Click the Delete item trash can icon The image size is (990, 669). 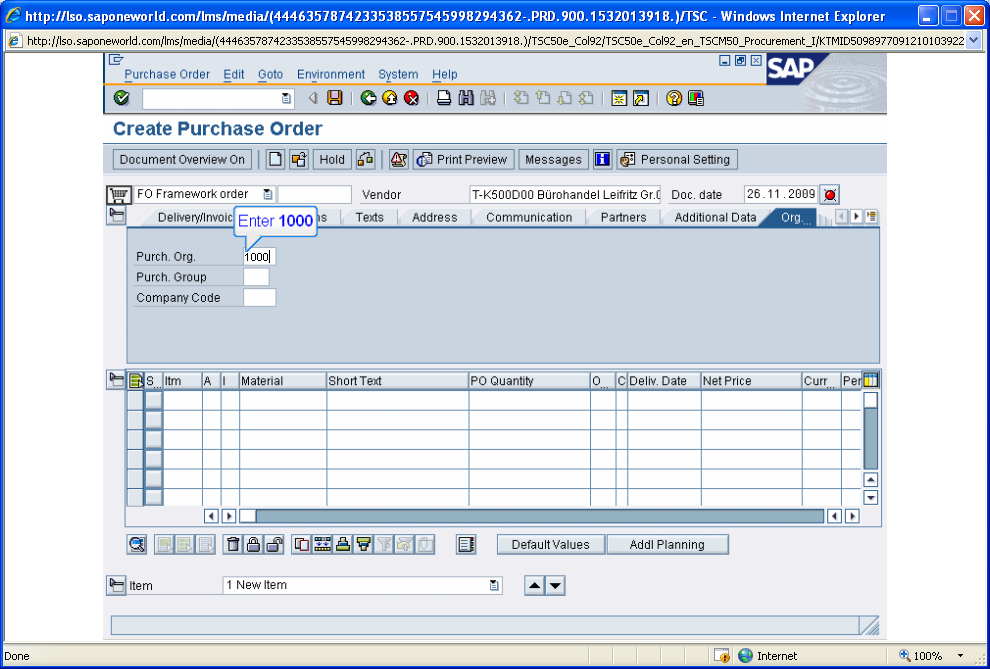click(234, 544)
